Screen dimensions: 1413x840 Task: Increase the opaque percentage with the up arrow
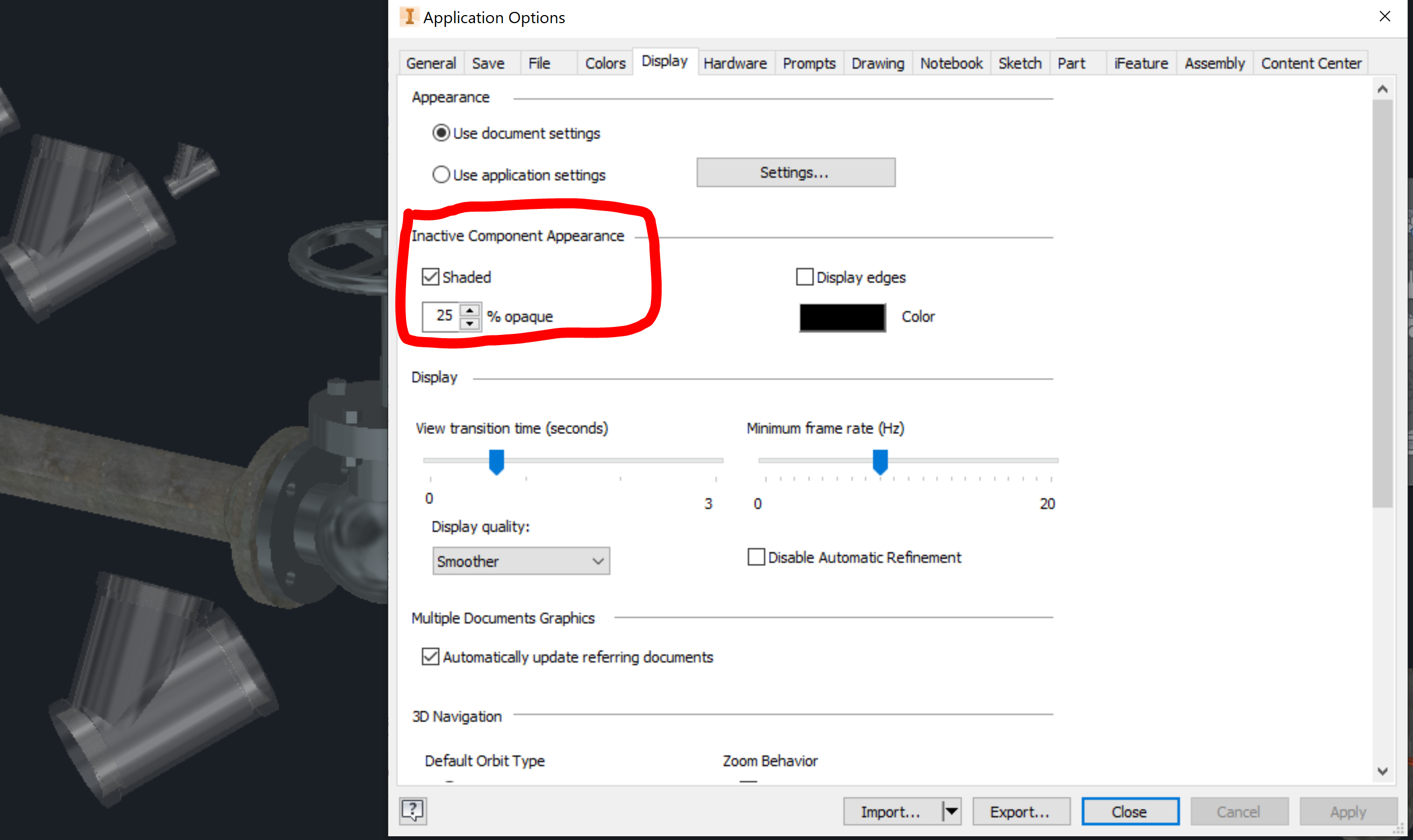point(468,310)
